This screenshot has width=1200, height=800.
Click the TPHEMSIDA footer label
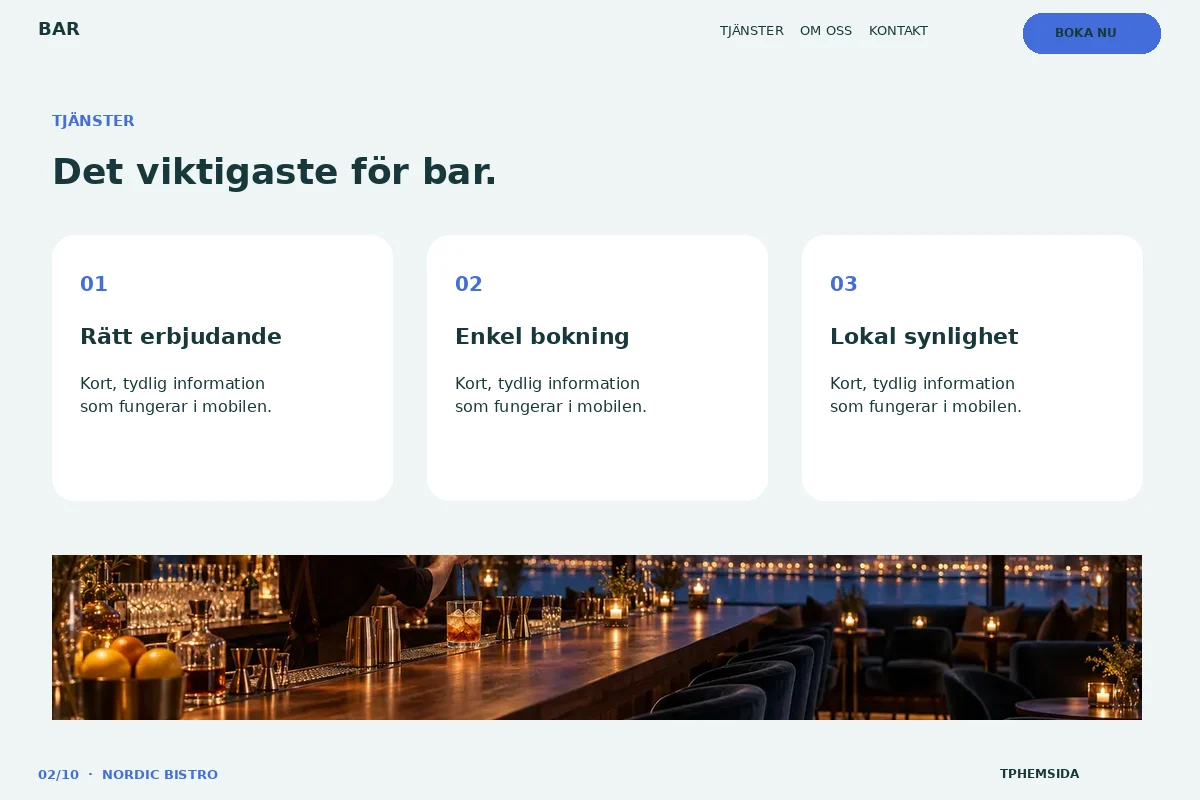tap(1039, 774)
